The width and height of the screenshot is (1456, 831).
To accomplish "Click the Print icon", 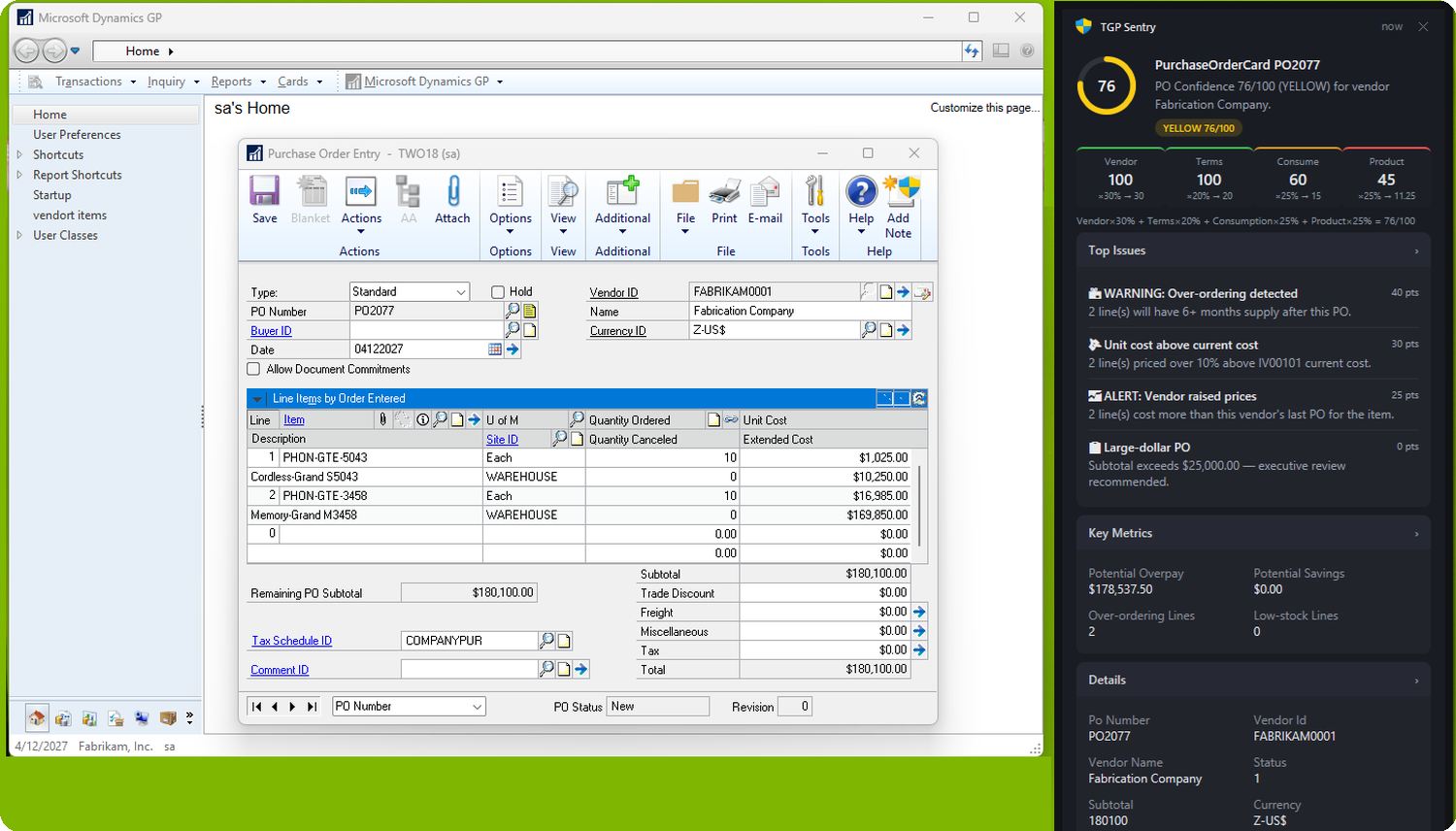I will (725, 191).
